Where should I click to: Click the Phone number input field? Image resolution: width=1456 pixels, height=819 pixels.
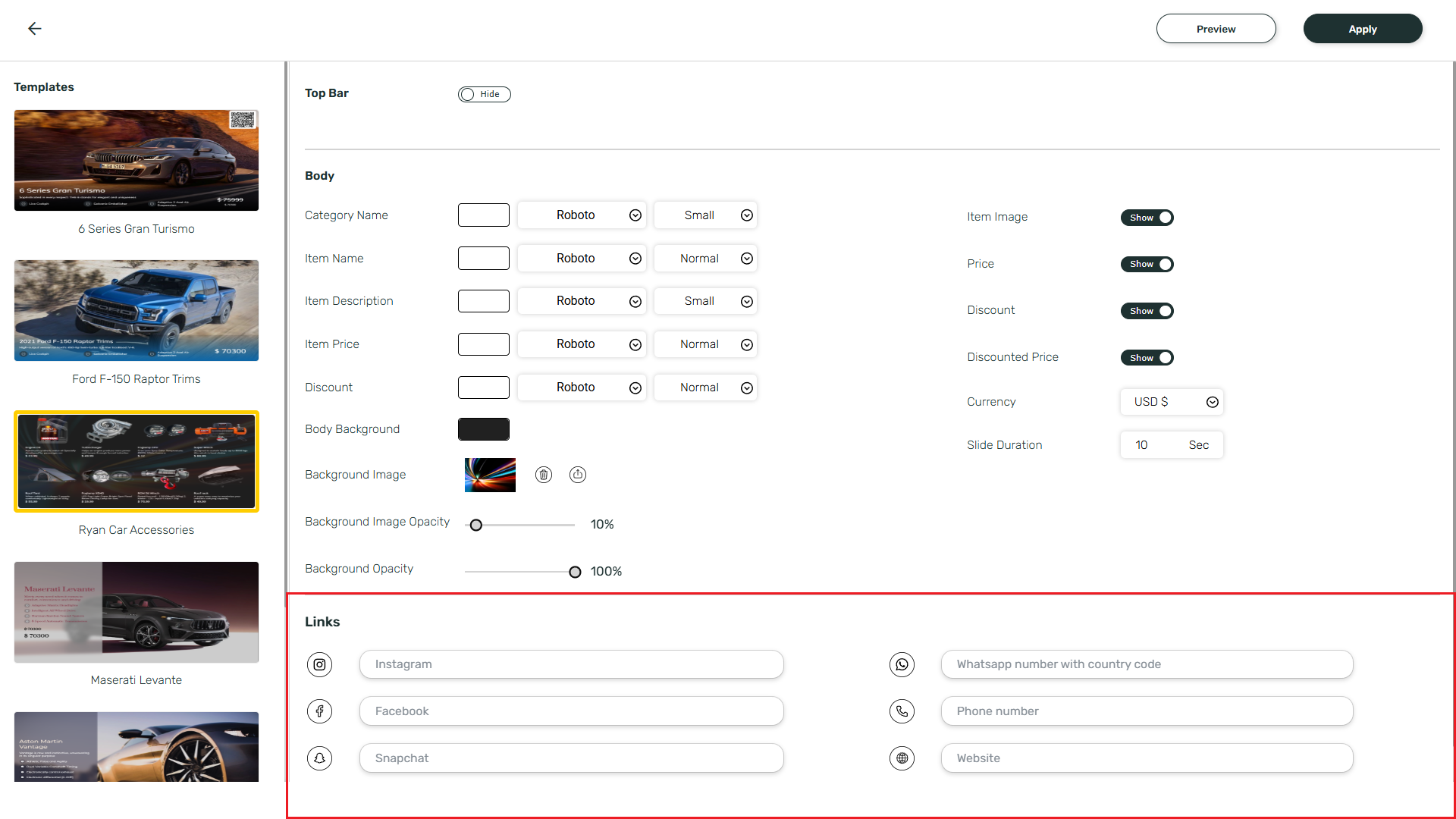tap(1147, 711)
